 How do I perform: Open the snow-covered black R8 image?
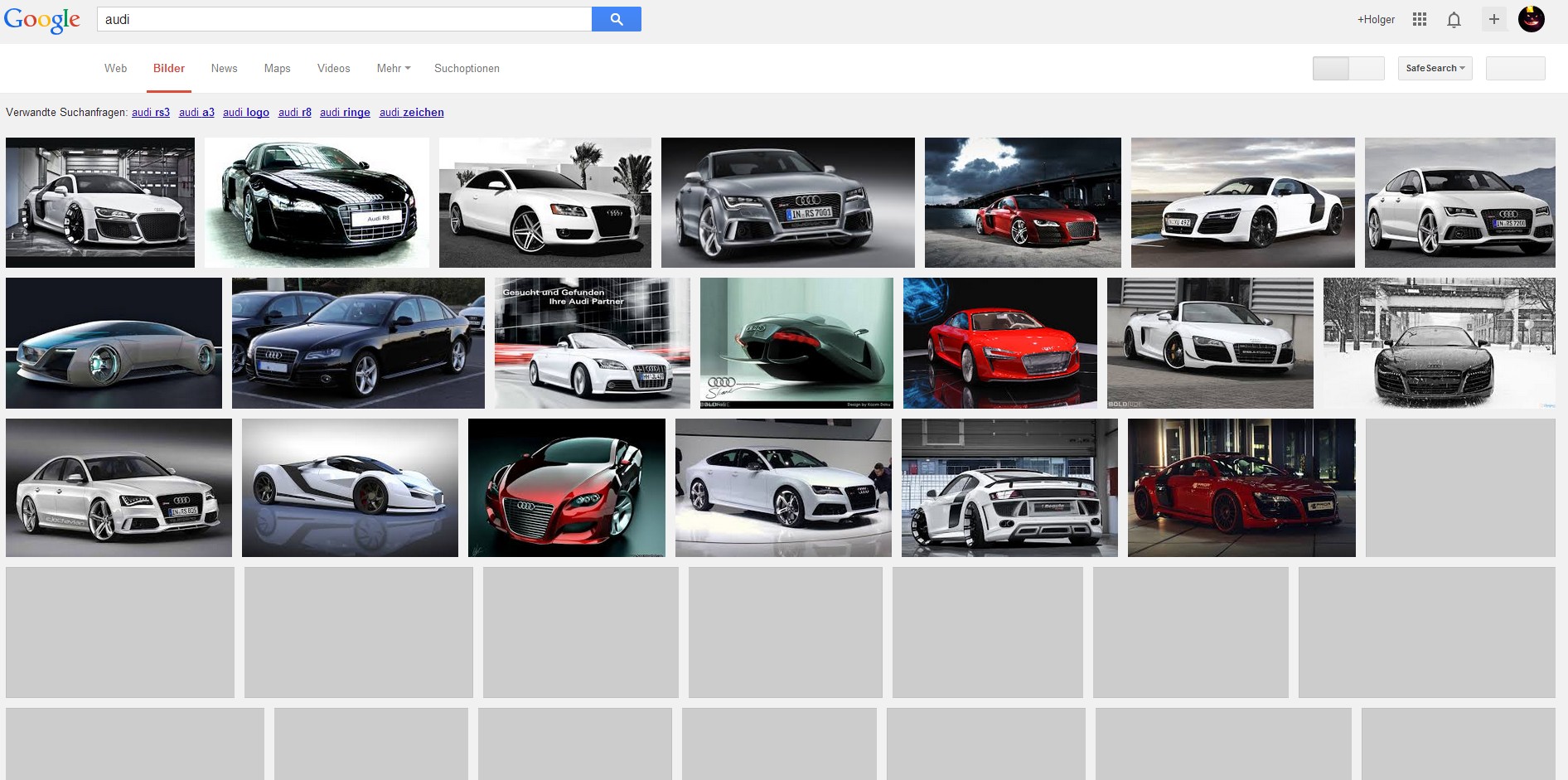click(1440, 343)
